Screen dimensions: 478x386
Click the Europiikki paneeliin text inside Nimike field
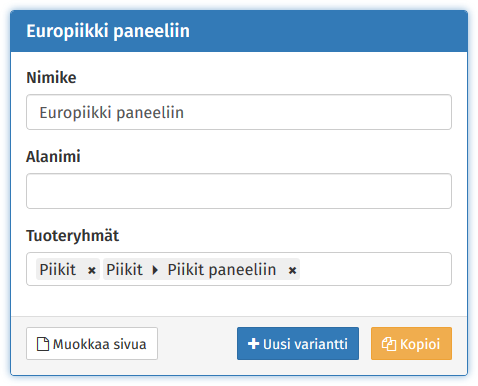(x=112, y=113)
